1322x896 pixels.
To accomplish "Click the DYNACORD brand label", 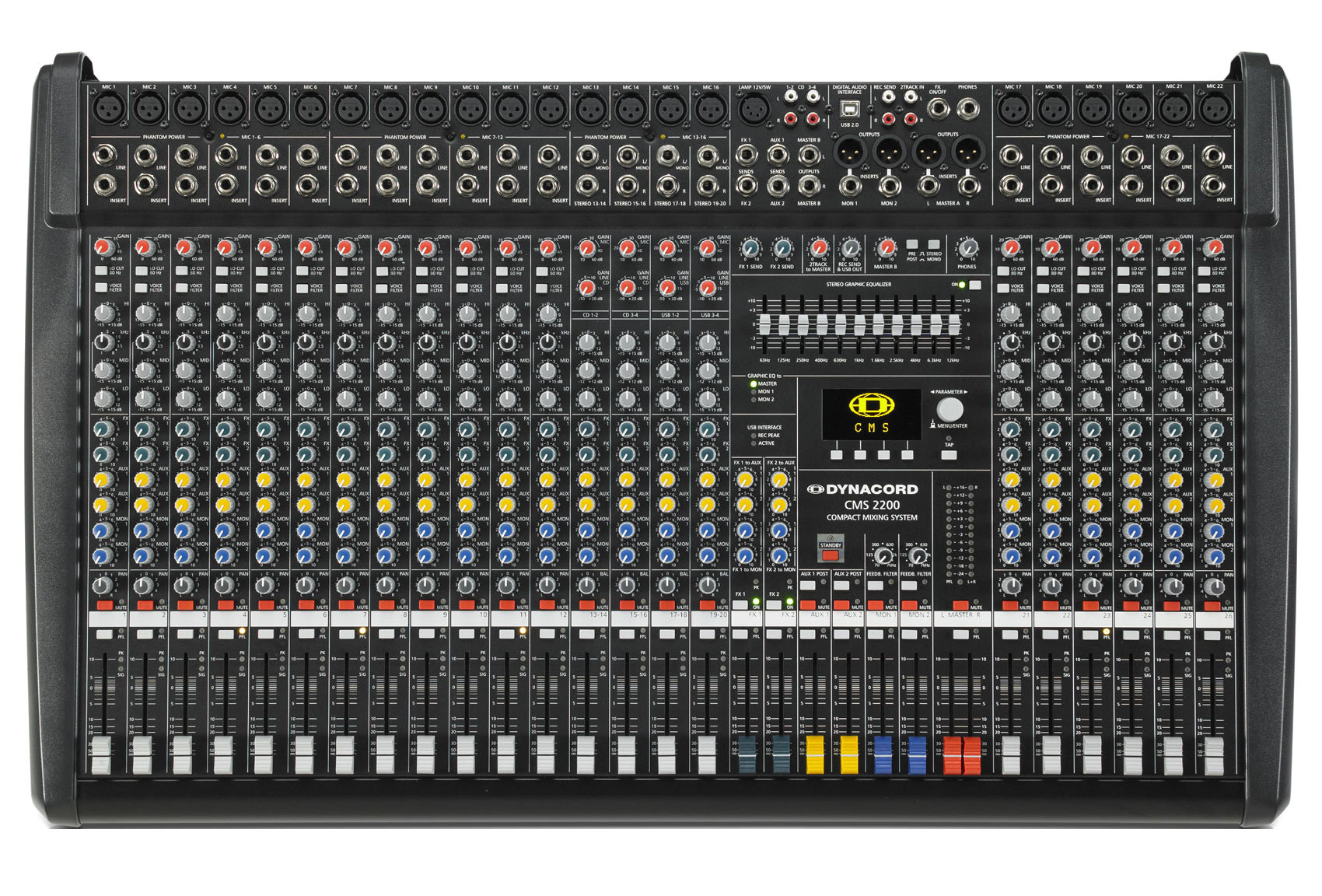I will pyautogui.click(x=862, y=489).
